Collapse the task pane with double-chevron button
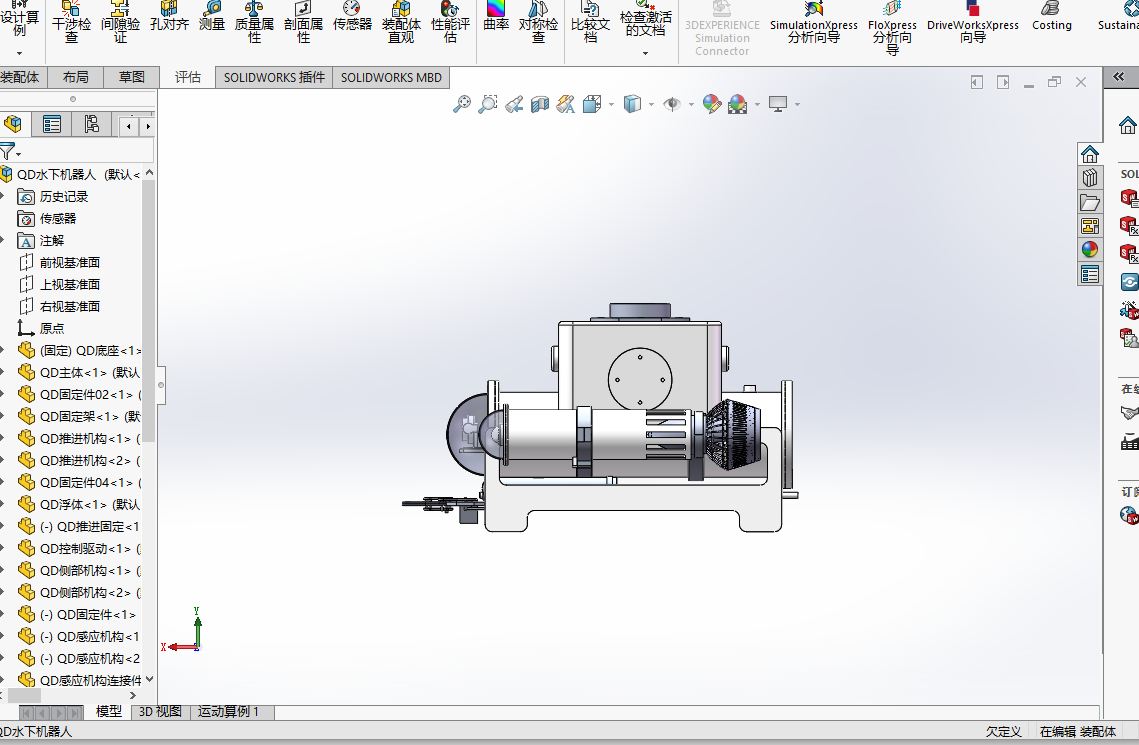 coord(1119,77)
